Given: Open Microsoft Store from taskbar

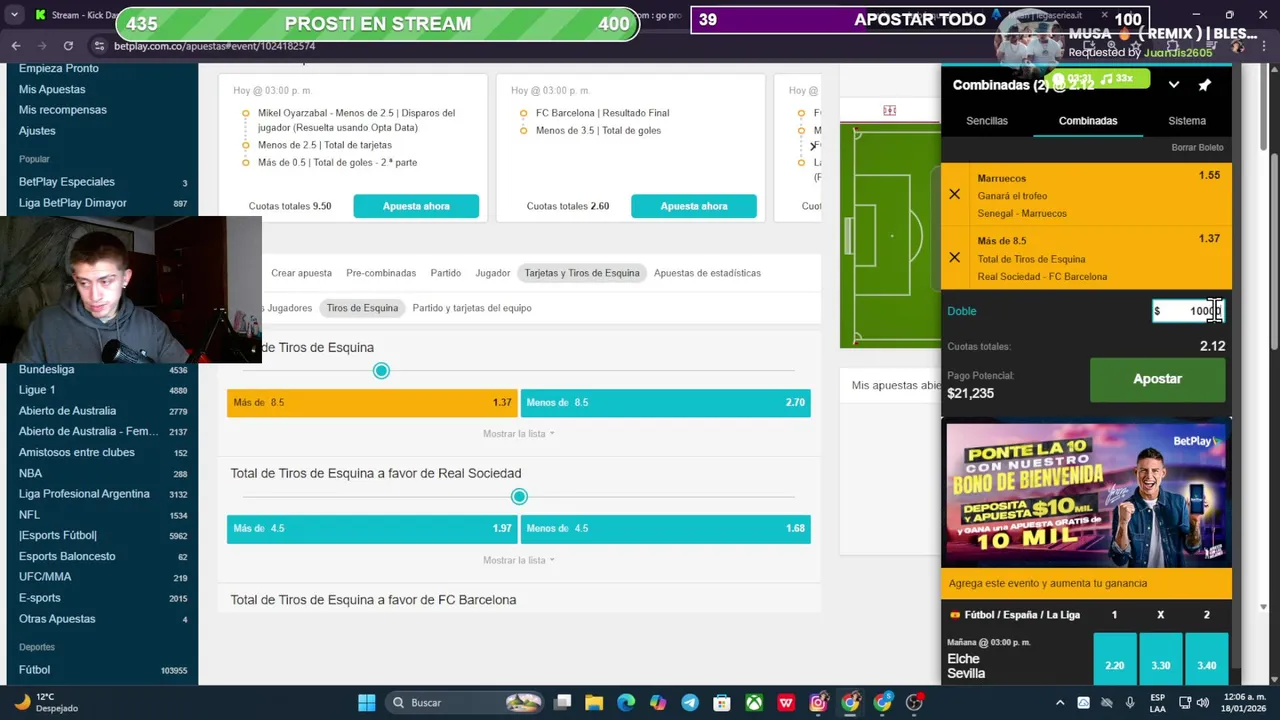Looking at the screenshot, I should click(x=722, y=702).
